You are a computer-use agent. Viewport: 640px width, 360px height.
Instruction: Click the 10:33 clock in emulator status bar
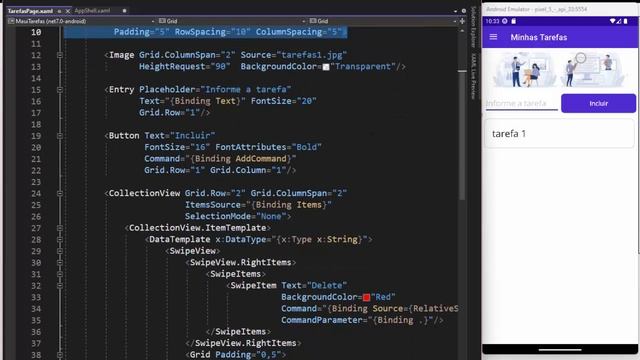pyautogui.click(x=492, y=21)
